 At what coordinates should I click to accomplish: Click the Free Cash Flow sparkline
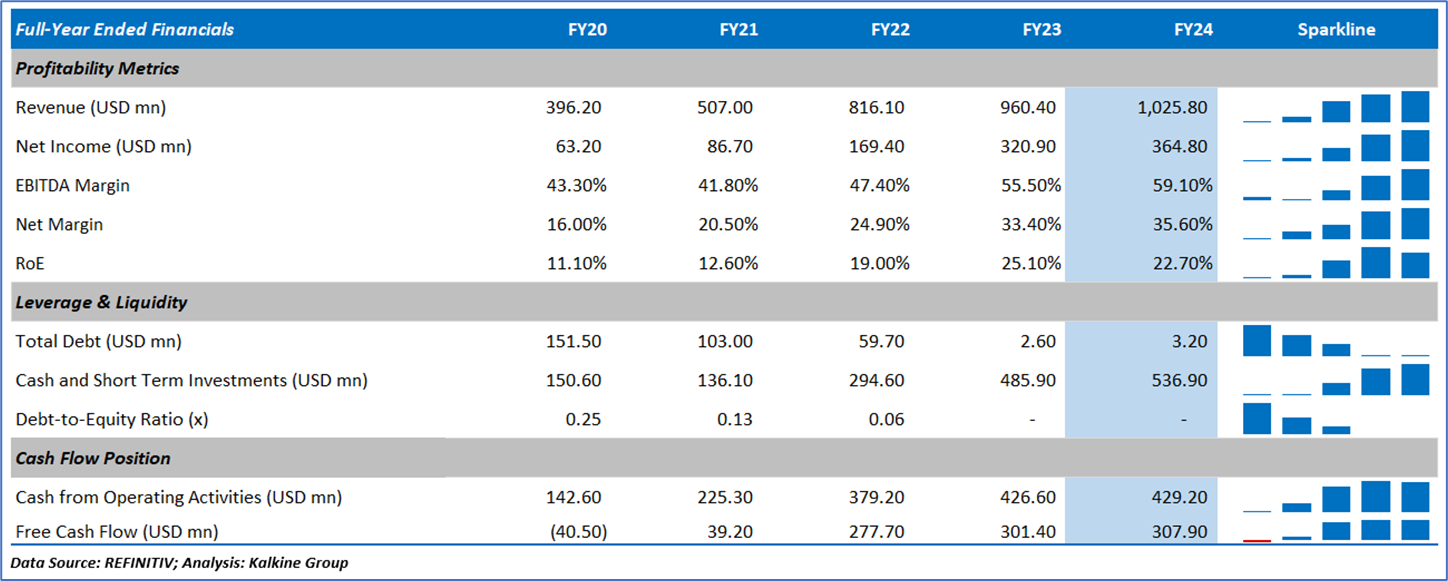[x=1336, y=531]
